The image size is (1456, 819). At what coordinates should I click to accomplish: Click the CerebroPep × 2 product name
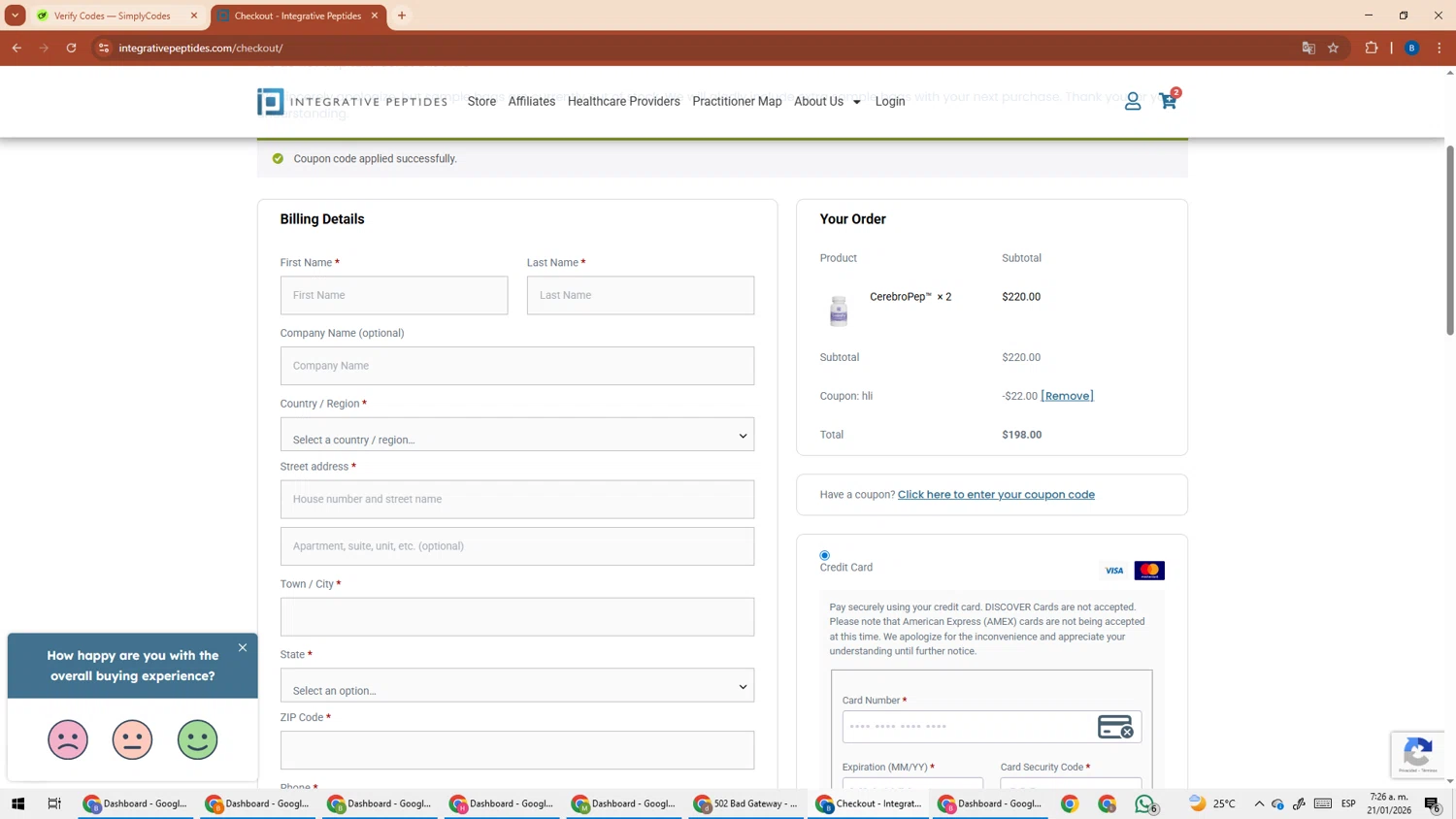click(910, 297)
